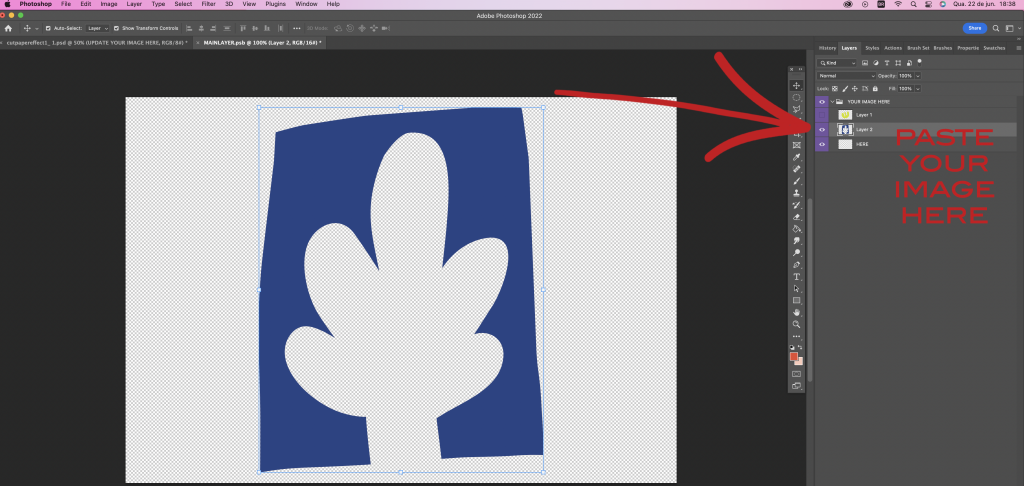Switch to the Swatches tab
Screen dimensions: 1024x486
pos(994,48)
